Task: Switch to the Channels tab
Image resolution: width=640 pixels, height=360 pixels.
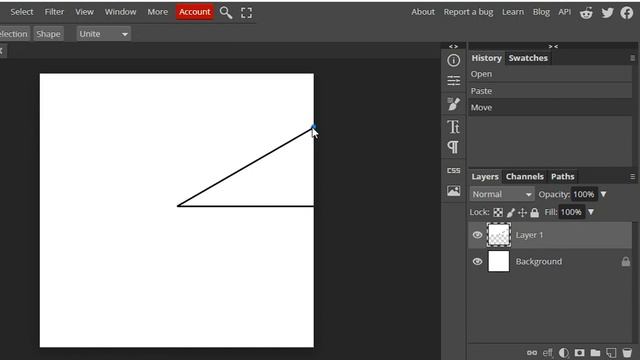Action: 524,176
